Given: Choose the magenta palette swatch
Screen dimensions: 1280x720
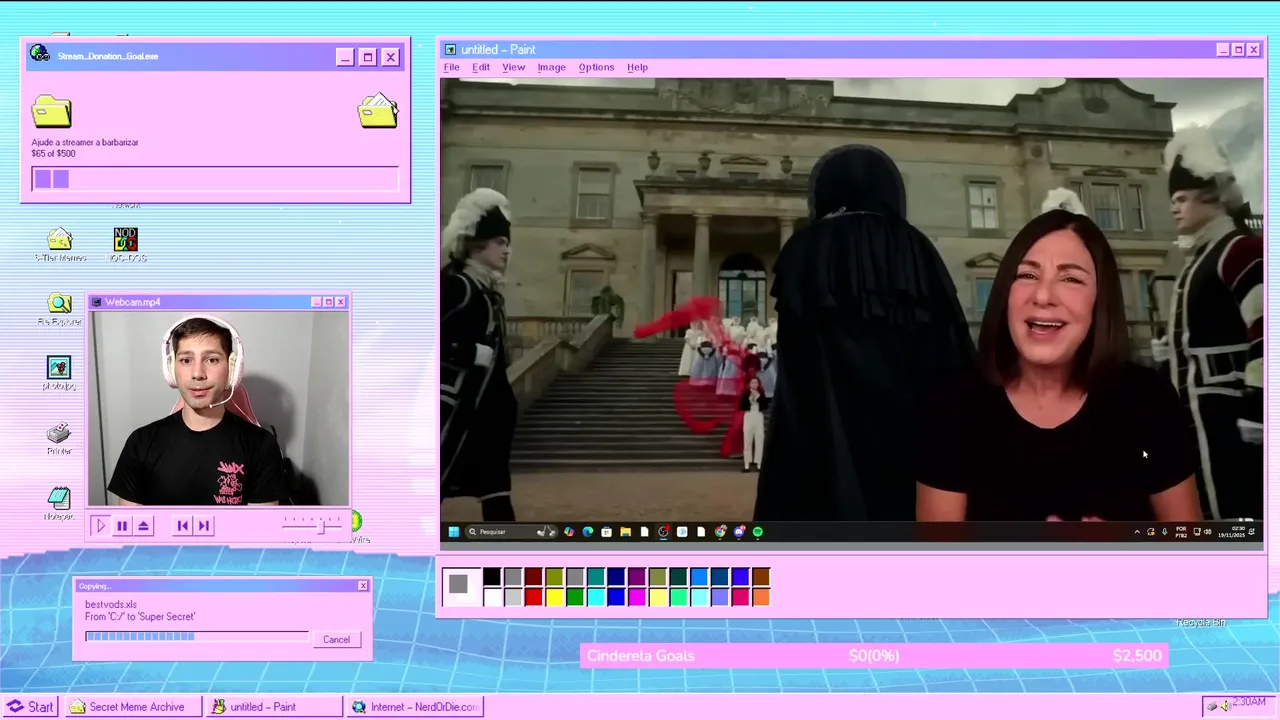Looking at the screenshot, I should [637, 597].
